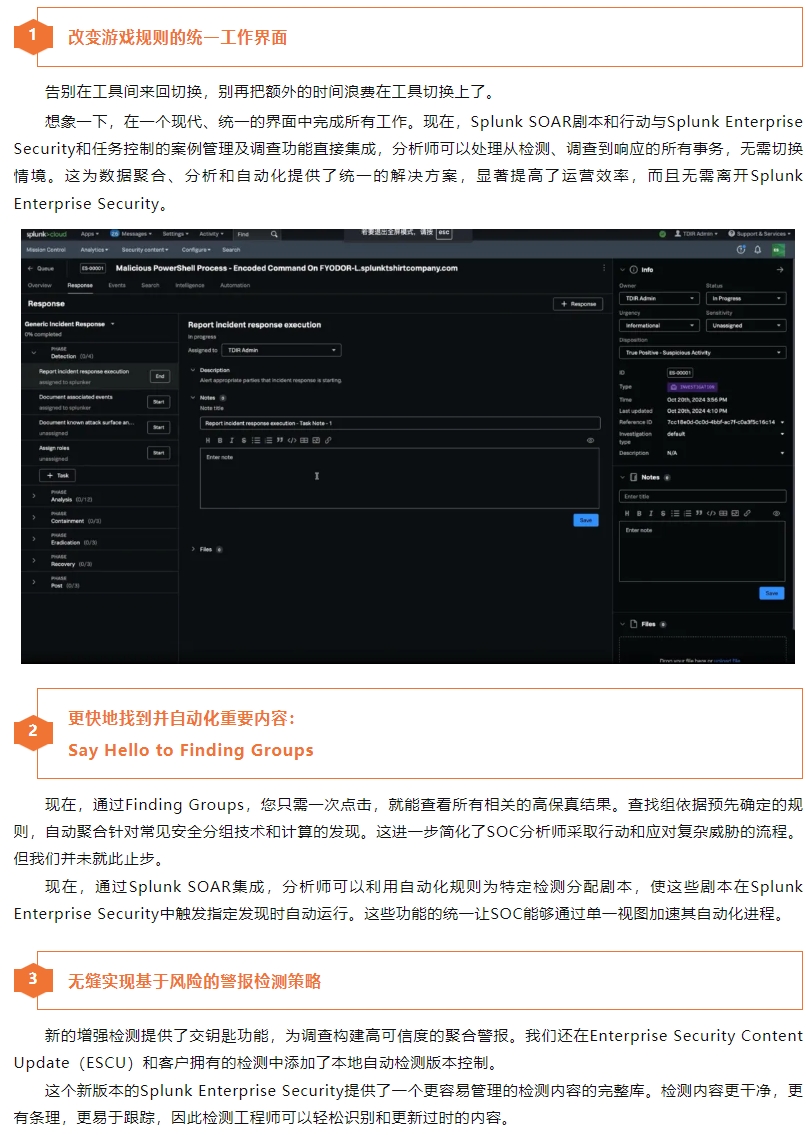This screenshot has height=1135, width=806.
Task: Click the timer icon beside the bell
Action: [741, 249]
